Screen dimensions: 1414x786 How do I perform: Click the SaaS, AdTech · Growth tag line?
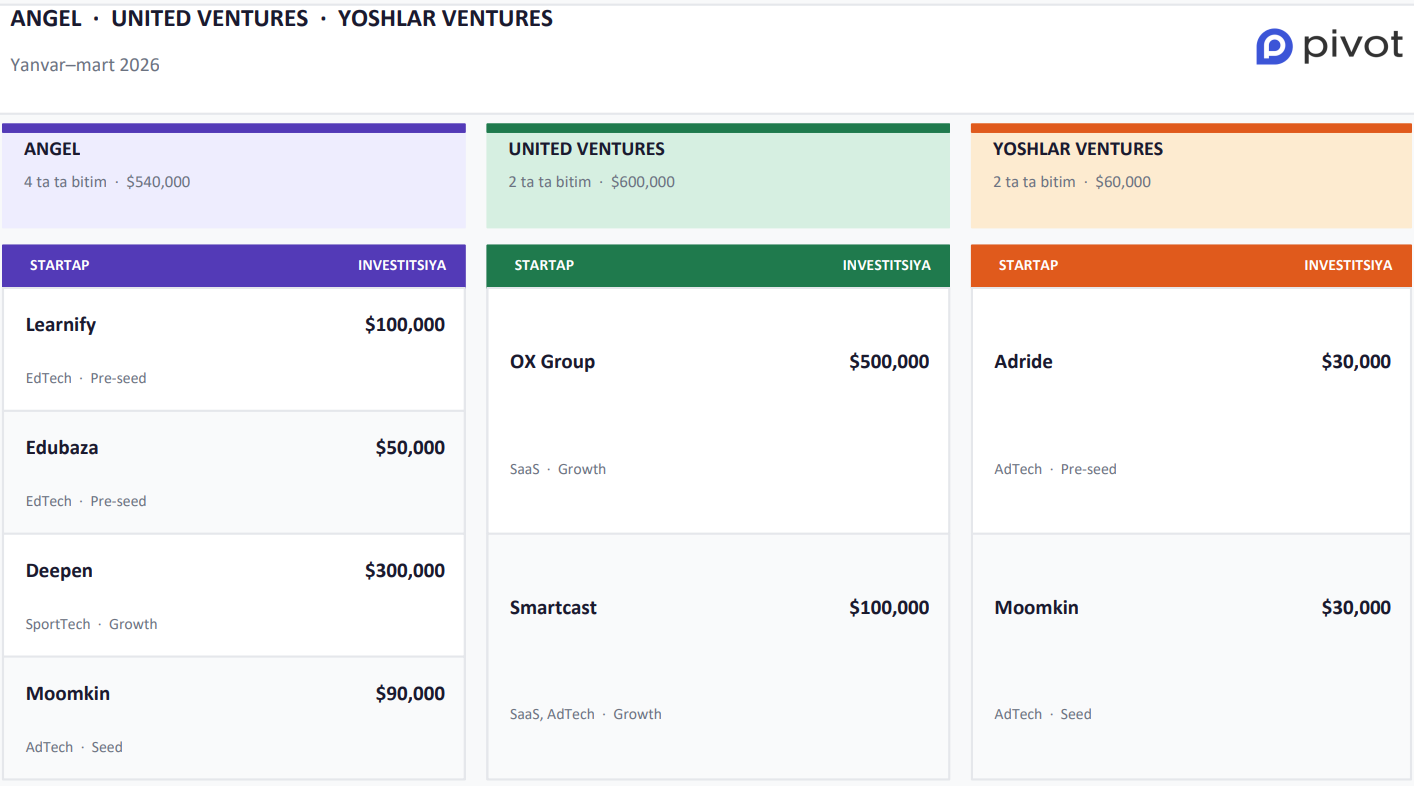585,714
